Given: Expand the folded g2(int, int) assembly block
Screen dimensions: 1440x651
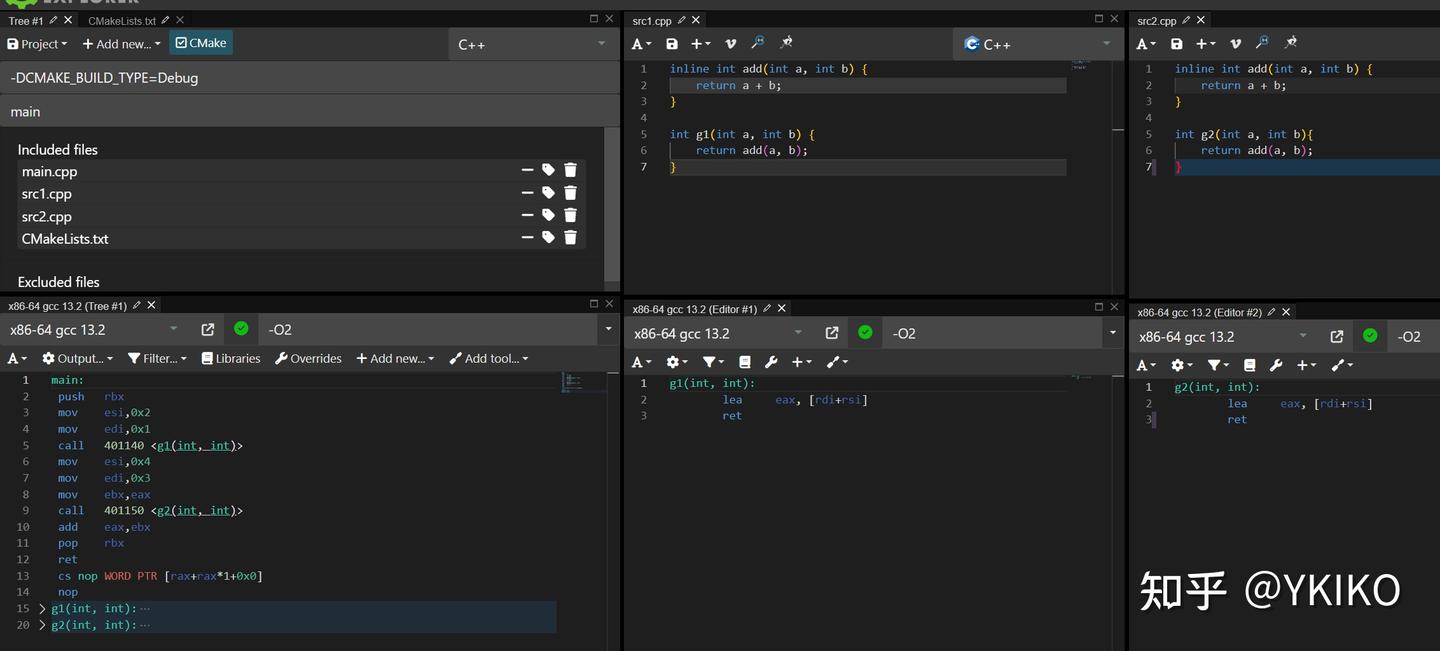Looking at the screenshot, I should 42,625.
